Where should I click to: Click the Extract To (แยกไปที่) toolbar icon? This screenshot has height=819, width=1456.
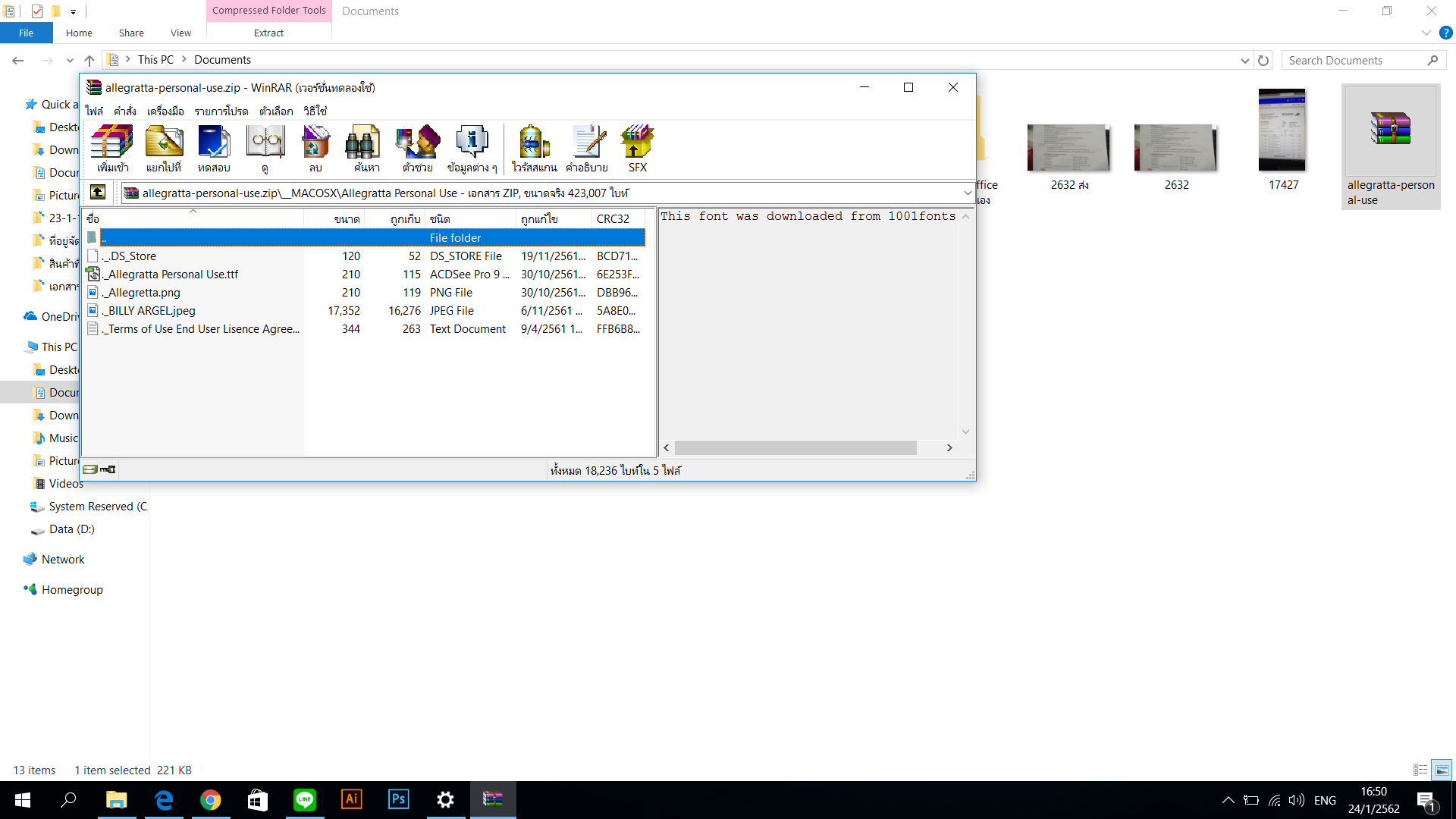(x=164, y=149)
